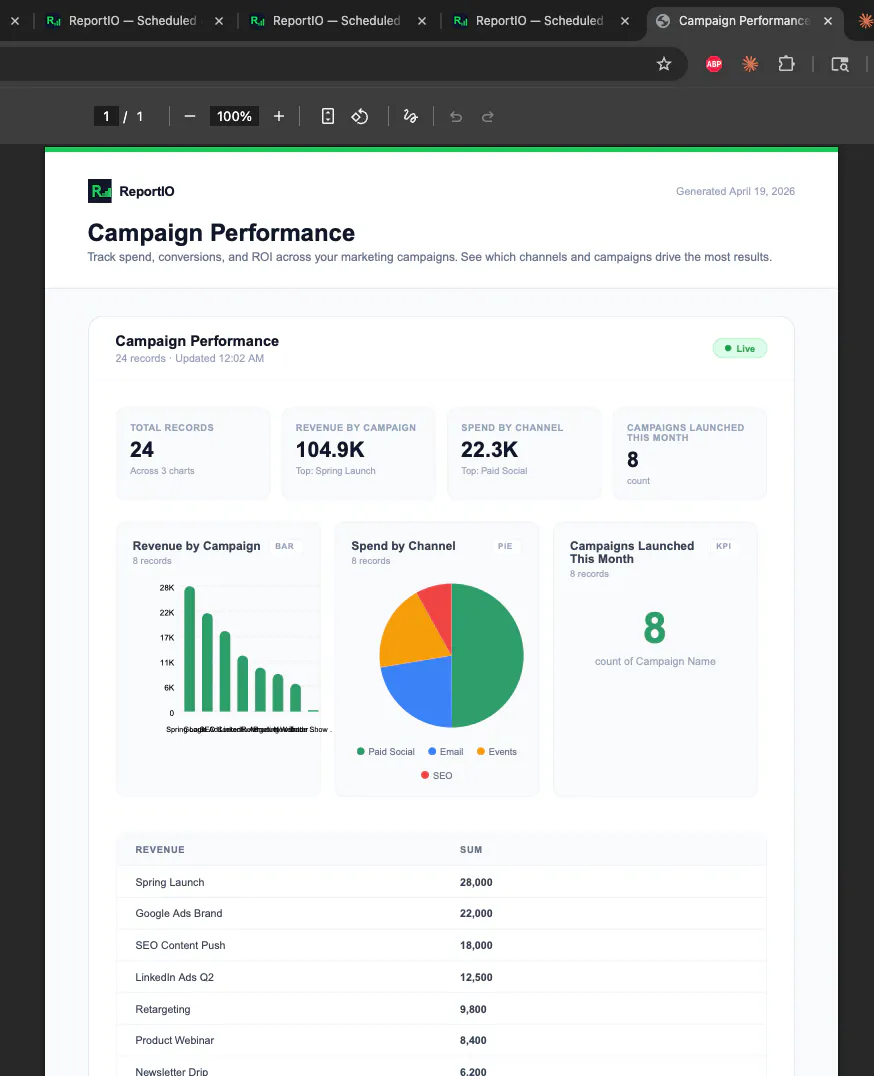Click the Email legend entry
874x1076 pixels.
445,751
